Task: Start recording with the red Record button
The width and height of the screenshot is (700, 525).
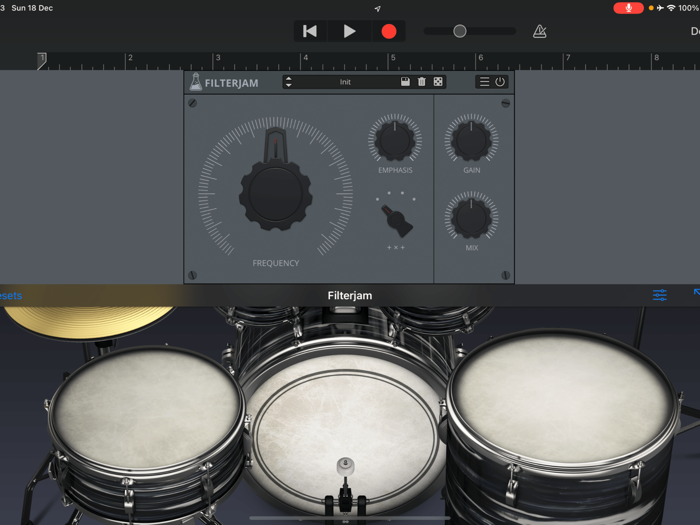Action: coord(389,31)
